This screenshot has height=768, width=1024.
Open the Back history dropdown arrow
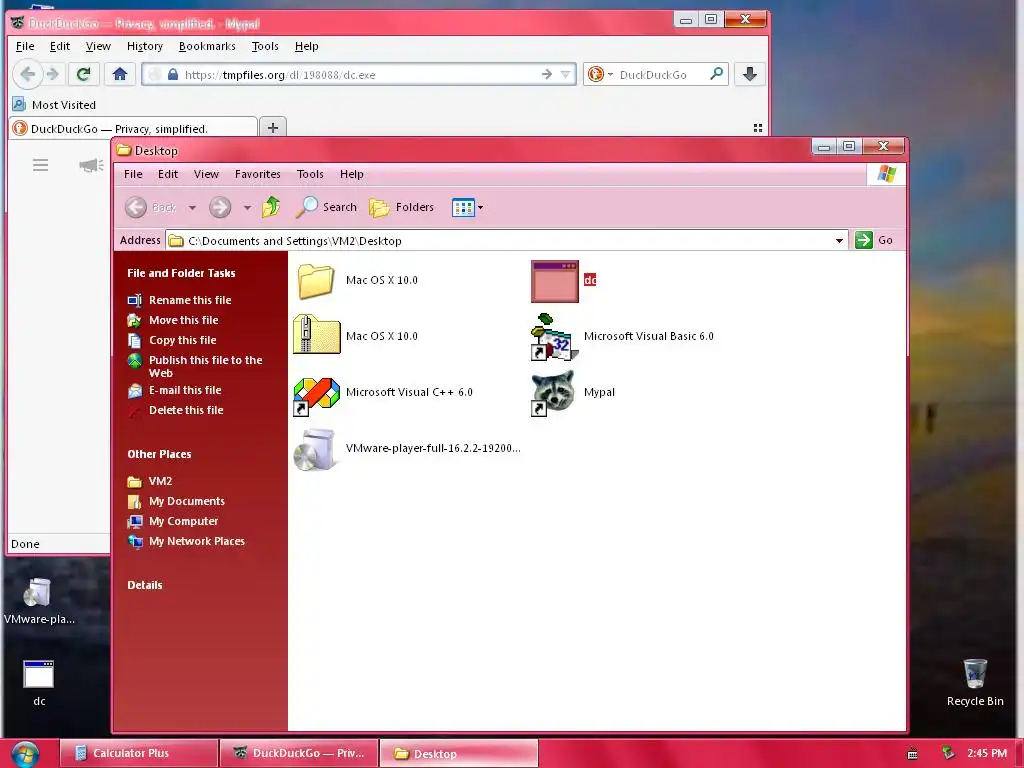click(192, 208)
